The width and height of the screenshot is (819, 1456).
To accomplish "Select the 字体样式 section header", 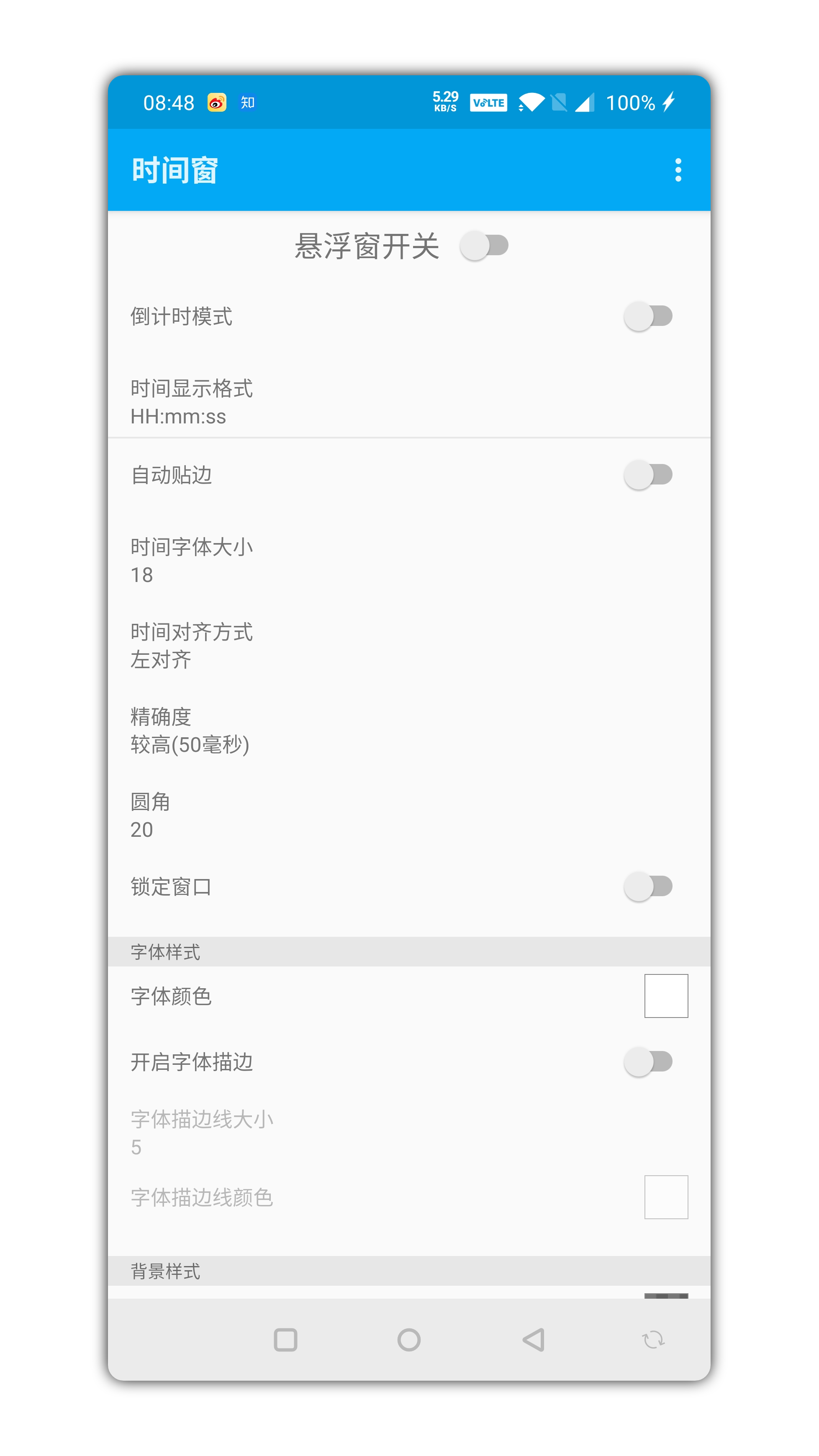I will (395, 951).
